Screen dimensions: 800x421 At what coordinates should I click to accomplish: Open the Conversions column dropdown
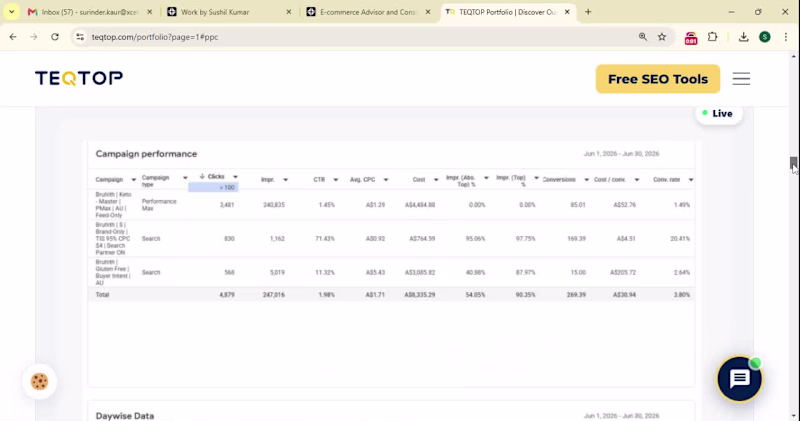click(586, 180)
